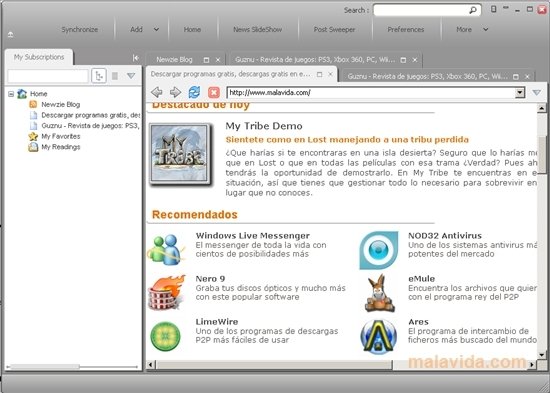This screenshot has height=393, width=550.
Task: Switch to the My Subscriptions tab
Action: point(39,57)
